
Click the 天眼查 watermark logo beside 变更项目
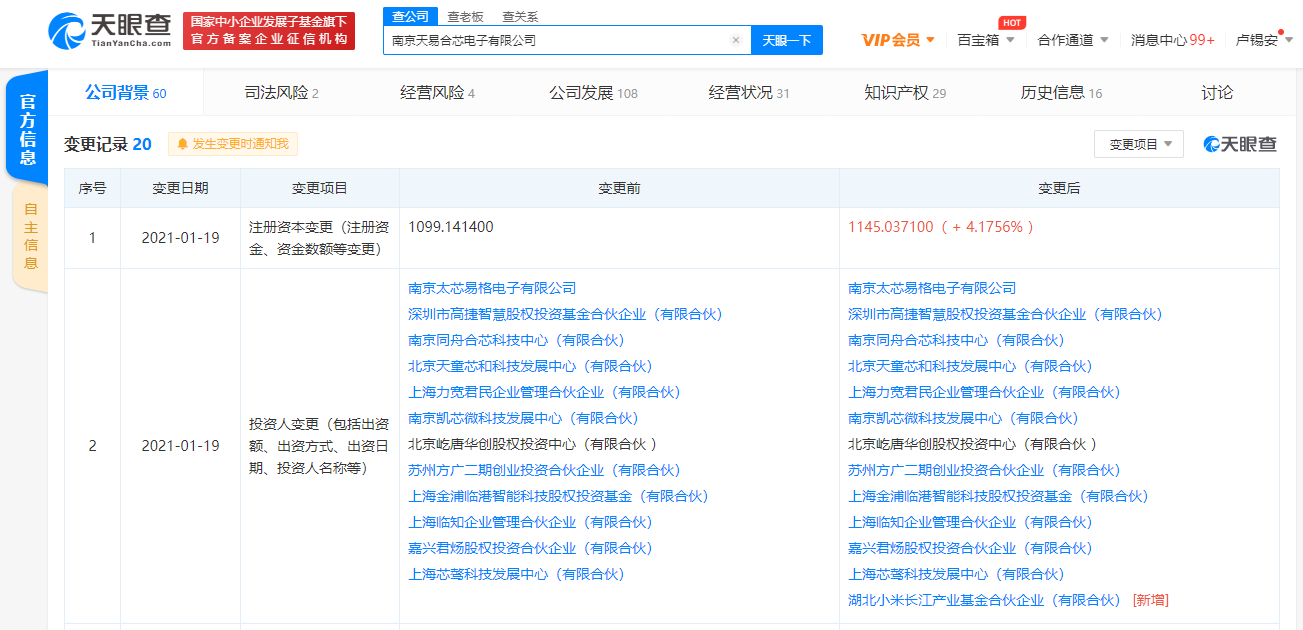click(1240, 144)
